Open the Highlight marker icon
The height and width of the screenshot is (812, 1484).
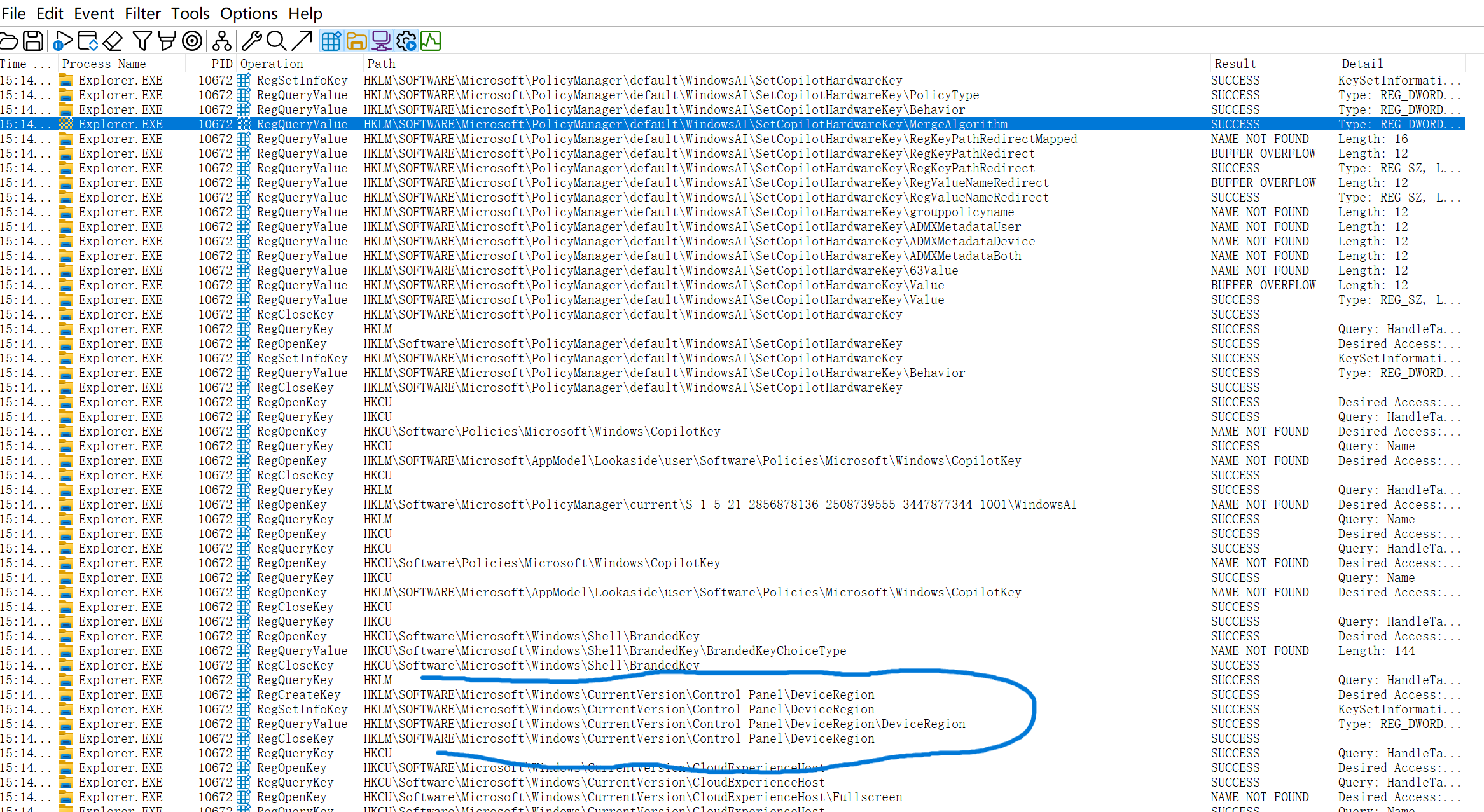[167, 41]
